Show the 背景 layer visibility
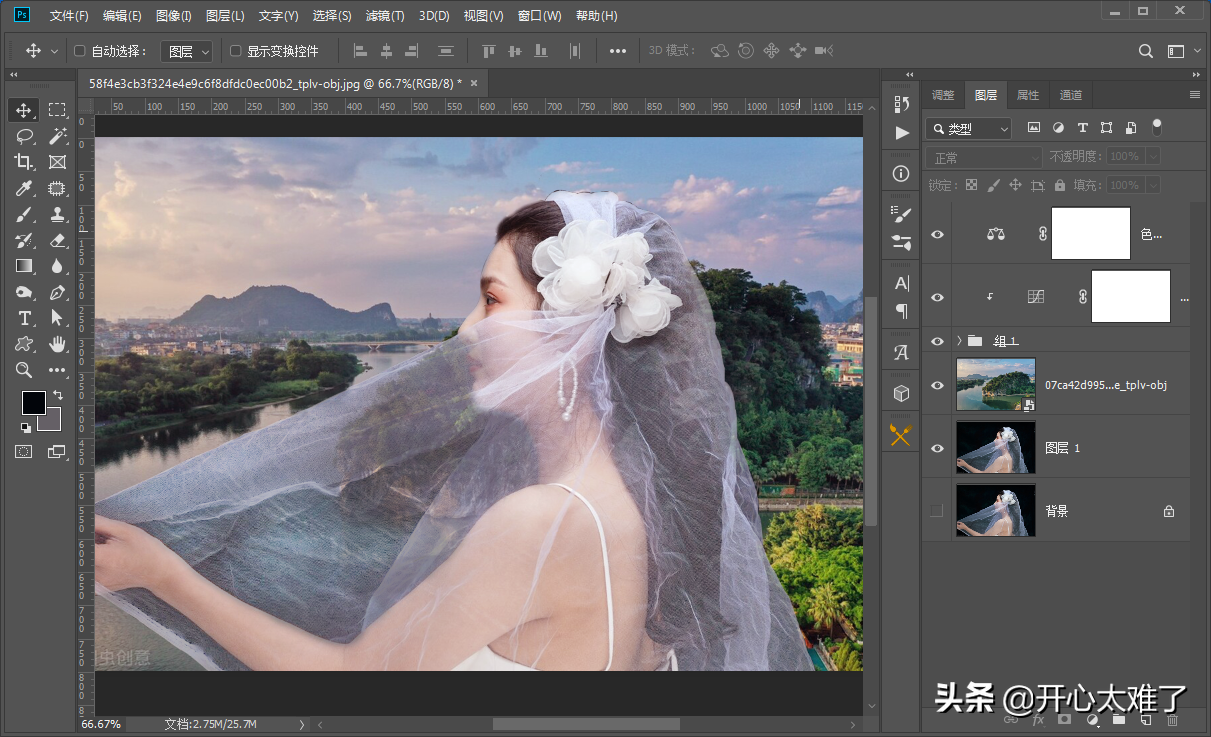Screen dimensions: 1211x737 pos(937,511)
